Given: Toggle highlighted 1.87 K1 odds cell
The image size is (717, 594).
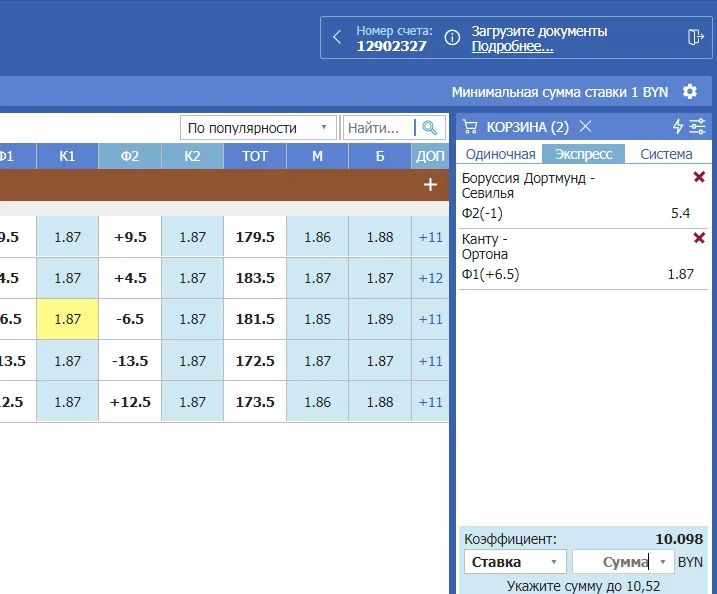Looking at the screenshot, I should click(67, 319).
